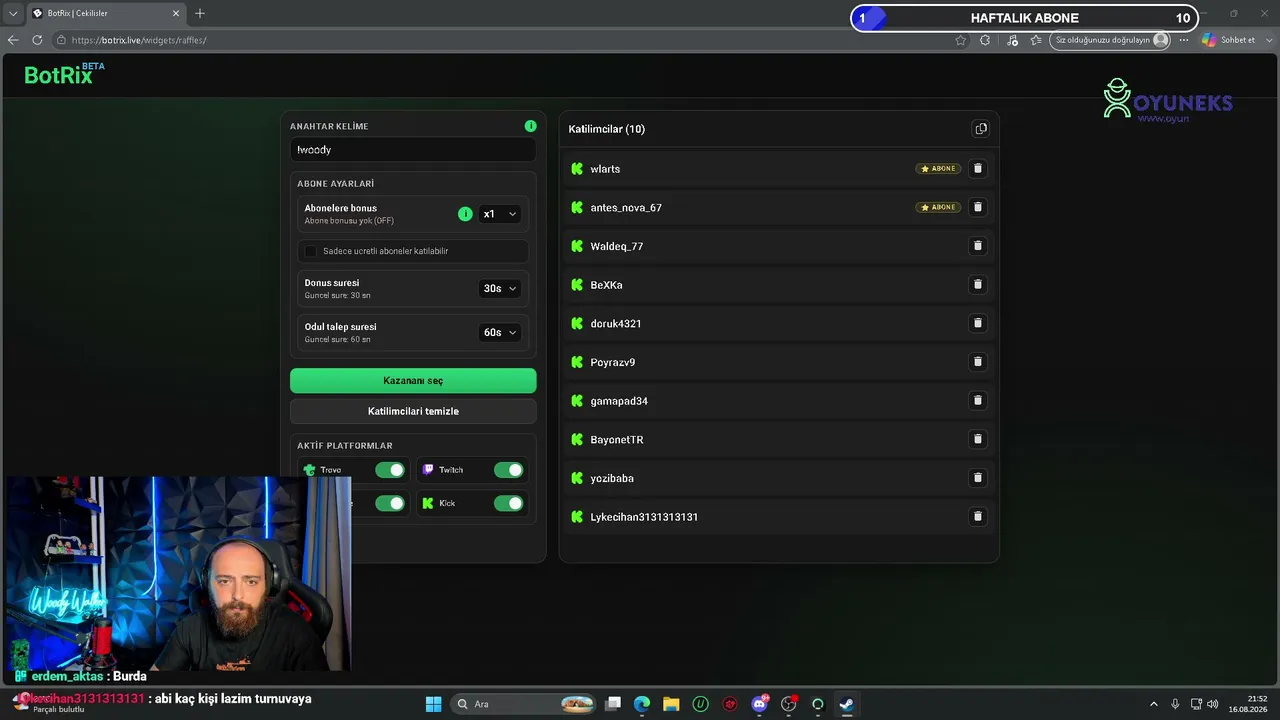This screenshot has height=720, width=1280.
Task: Click the Anahtar Kelime input field
Action: tap(413, 150)
